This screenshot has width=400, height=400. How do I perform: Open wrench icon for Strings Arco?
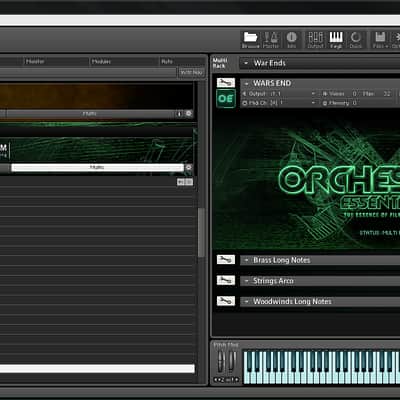226,280
